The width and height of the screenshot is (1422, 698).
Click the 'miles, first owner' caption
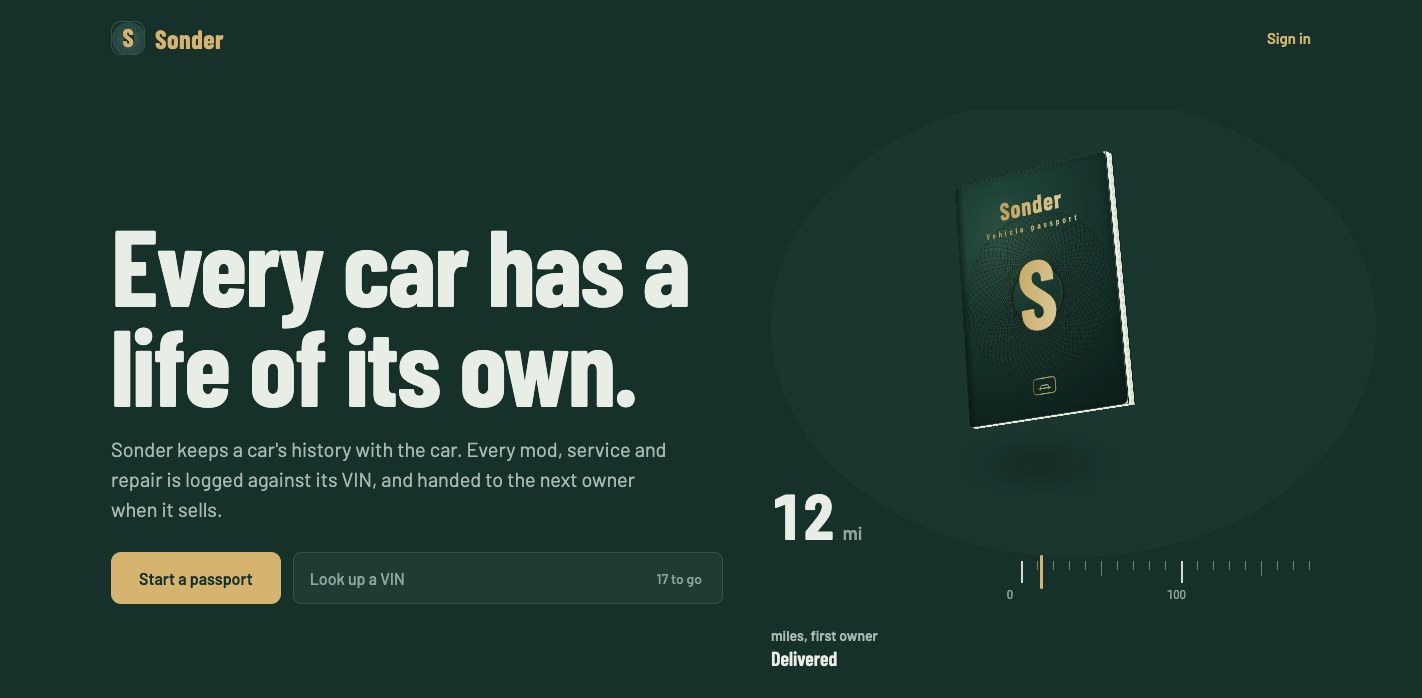[824, 636]
